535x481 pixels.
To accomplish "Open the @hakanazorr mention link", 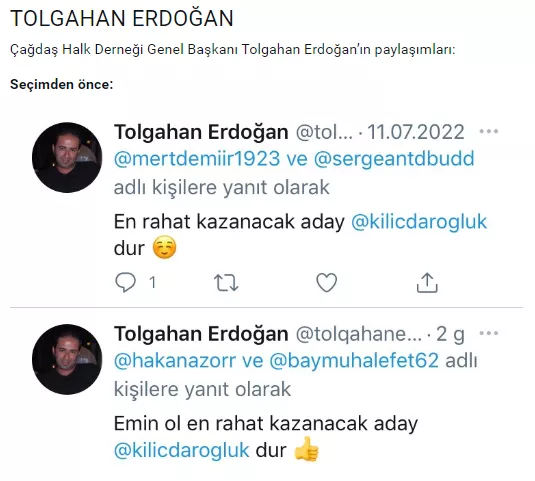I will coord(175,361).
